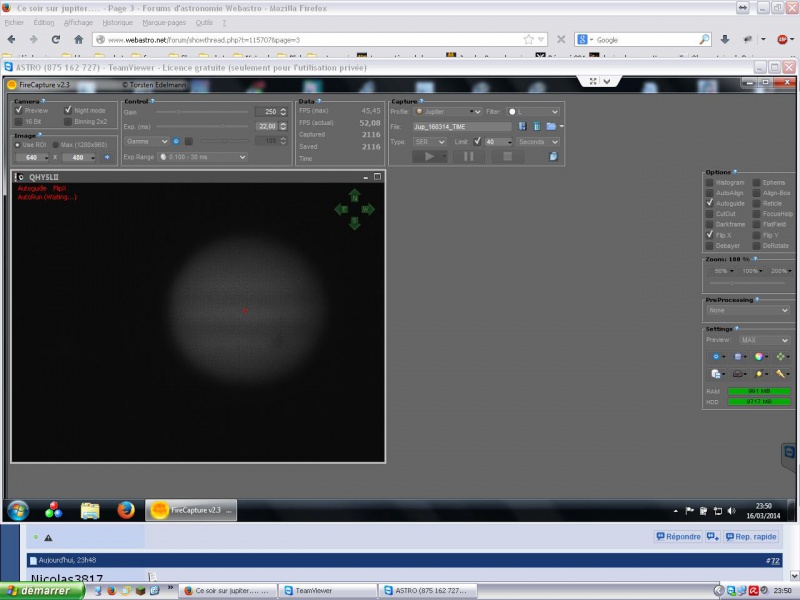Select the Use ROI radio button
The height and width of the screenshot is (600, 800).
tap(17, 145)
